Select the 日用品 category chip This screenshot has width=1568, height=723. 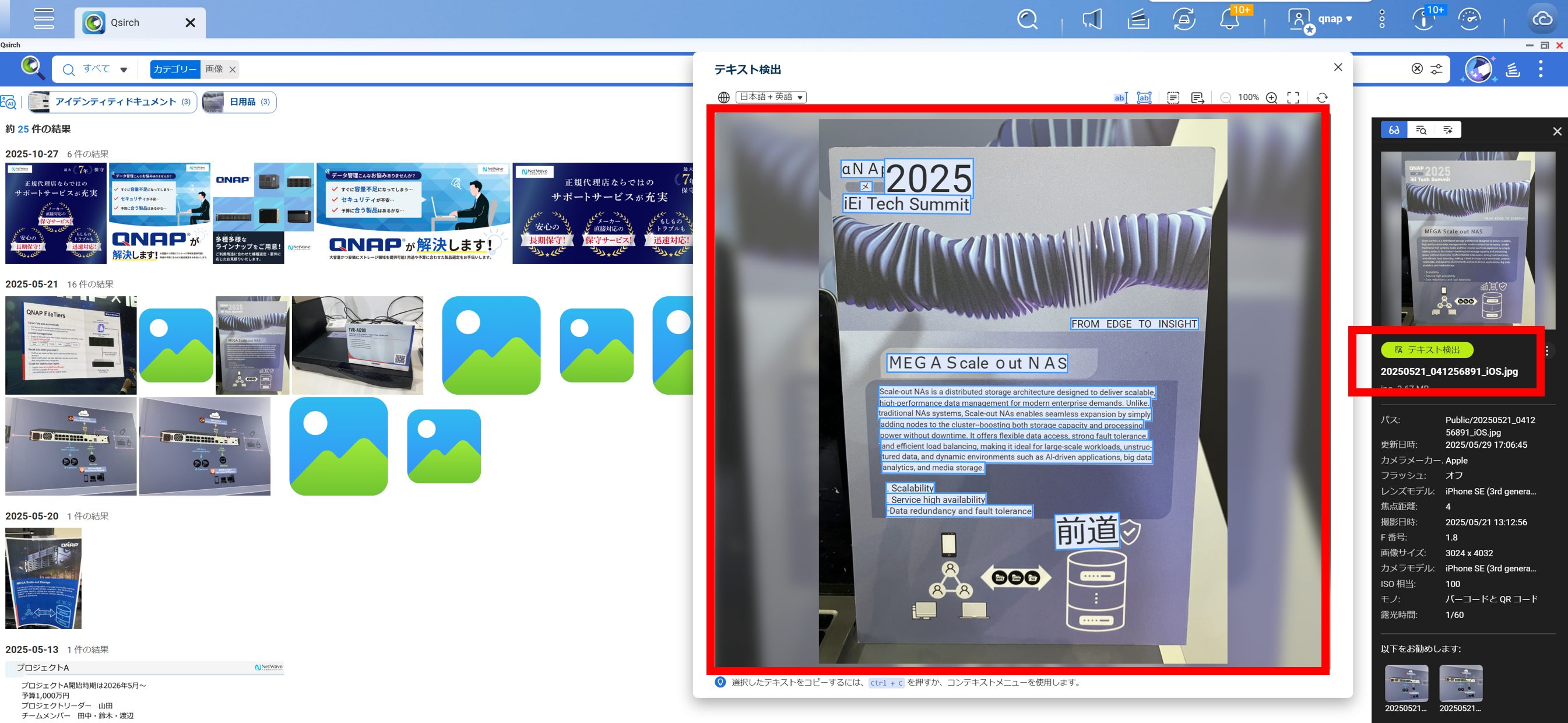pyautogui.click(x=239, y=101)
